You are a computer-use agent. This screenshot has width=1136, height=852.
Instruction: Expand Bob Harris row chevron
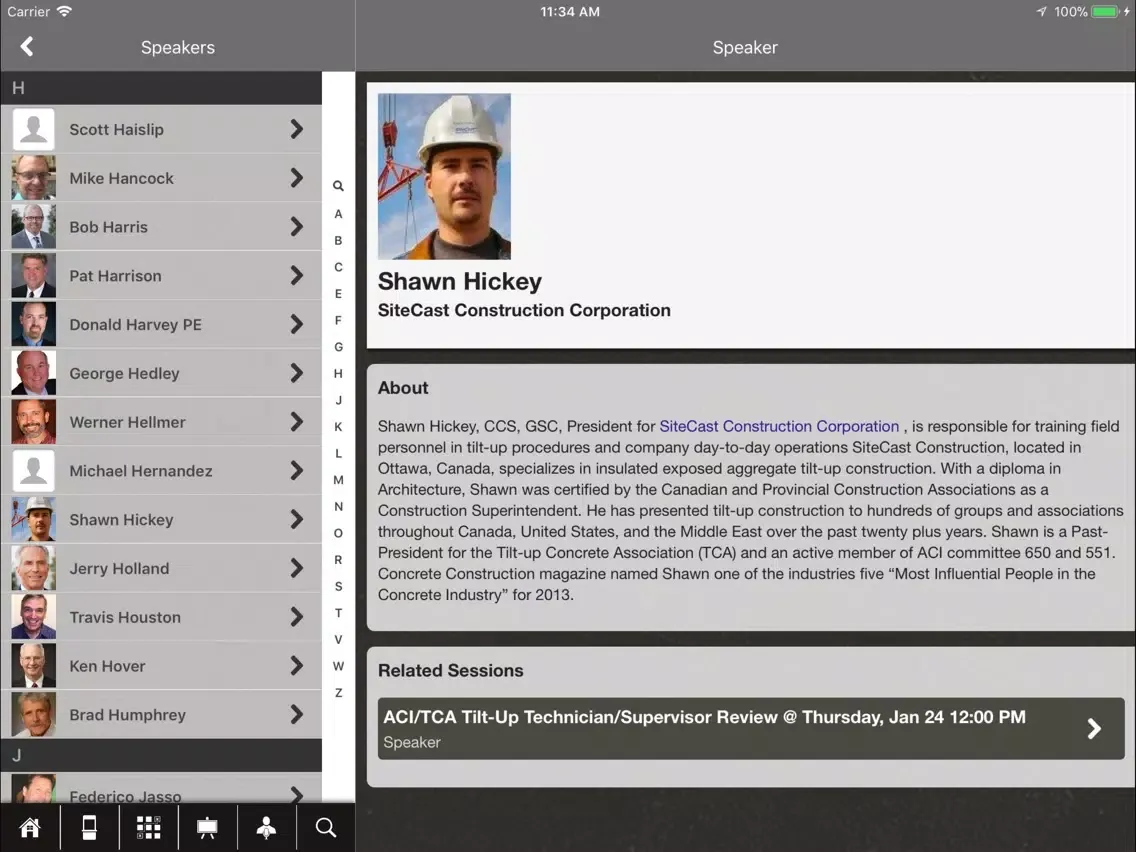pyautogui.click(x=296, y=227)
